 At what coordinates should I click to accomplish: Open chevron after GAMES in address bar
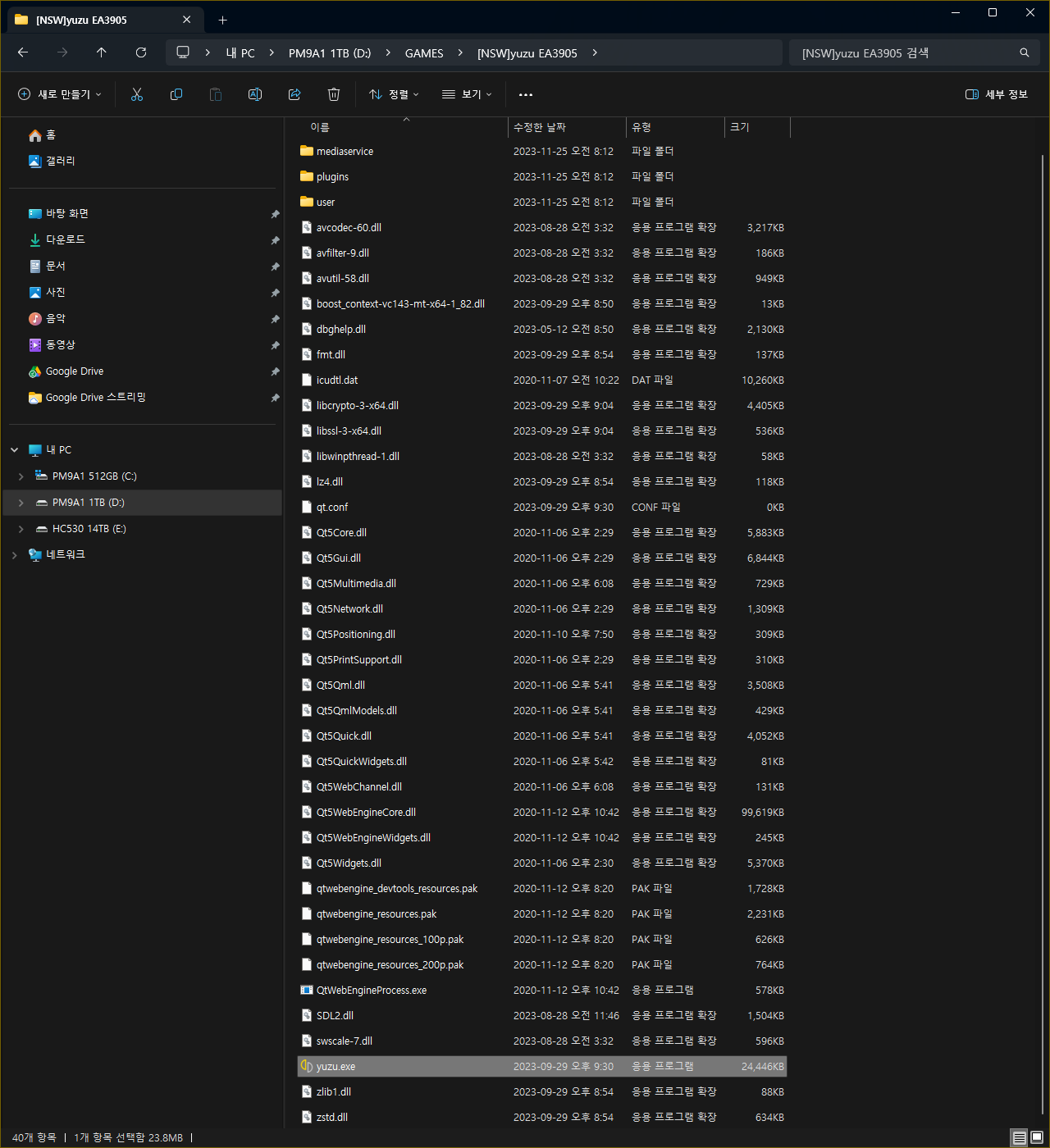pos(460,52)
